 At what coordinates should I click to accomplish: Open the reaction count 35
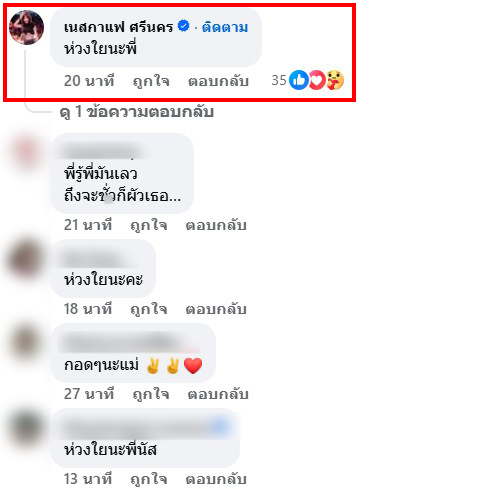279,80
